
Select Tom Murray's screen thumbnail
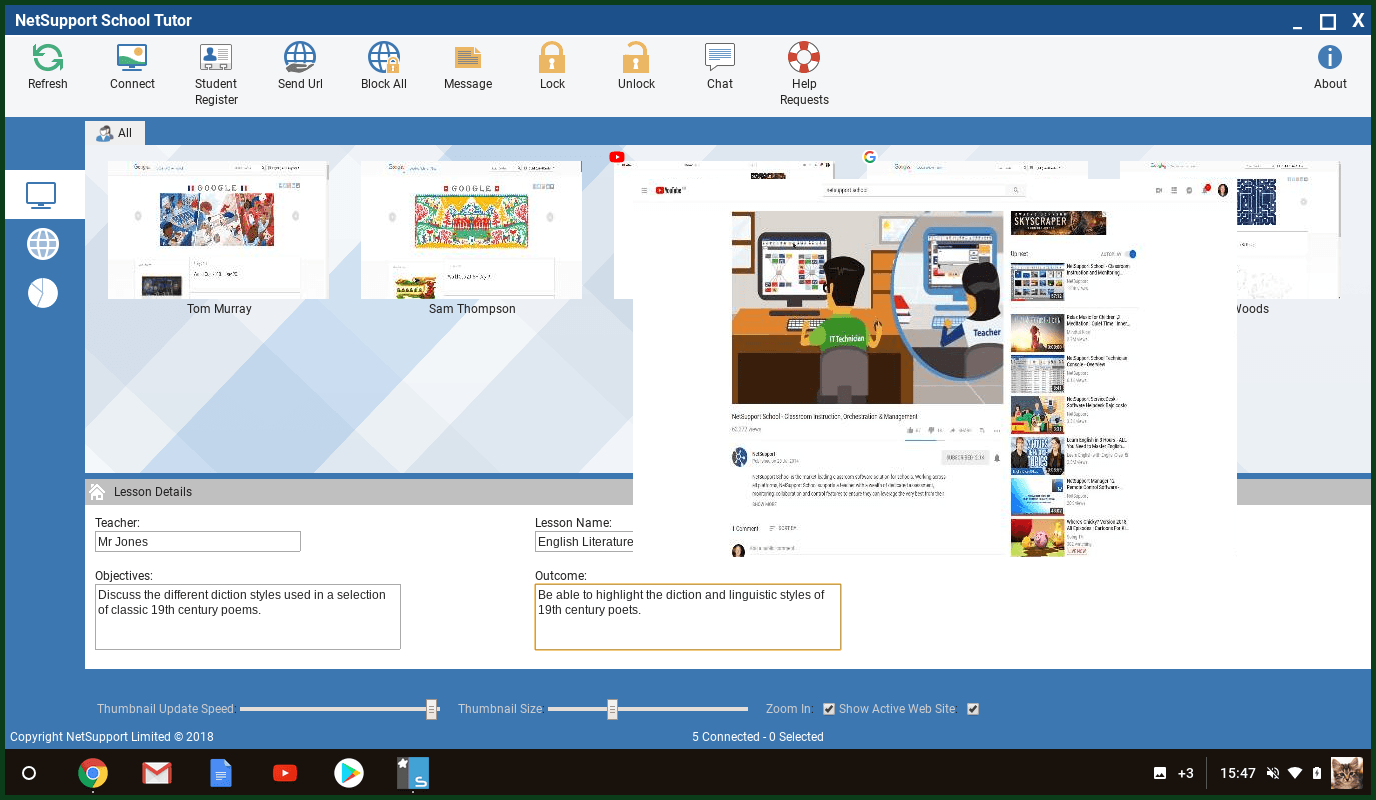(x=218, y=230)
